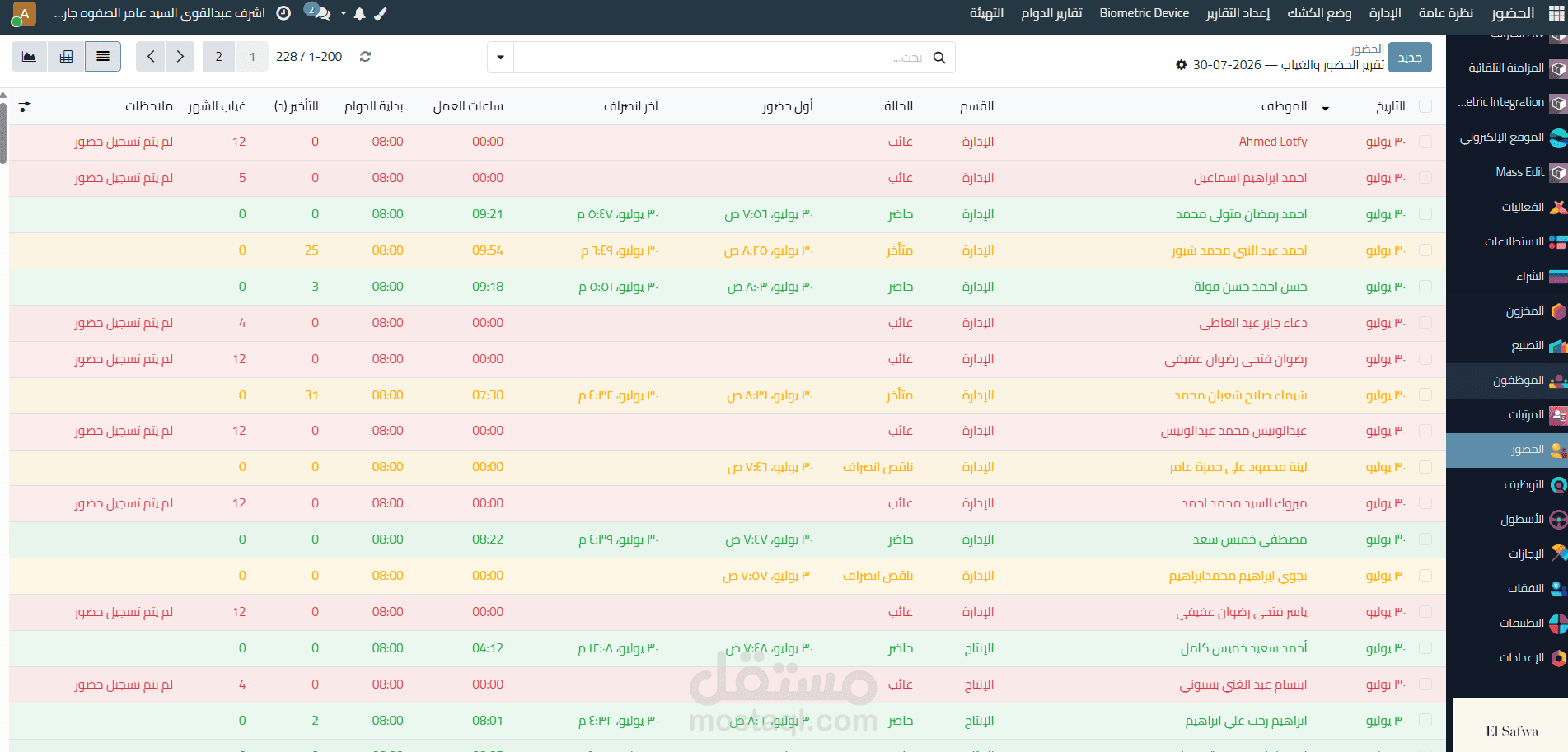
Task: Click the الحضور breadcrumb link
Action: 1367,49
